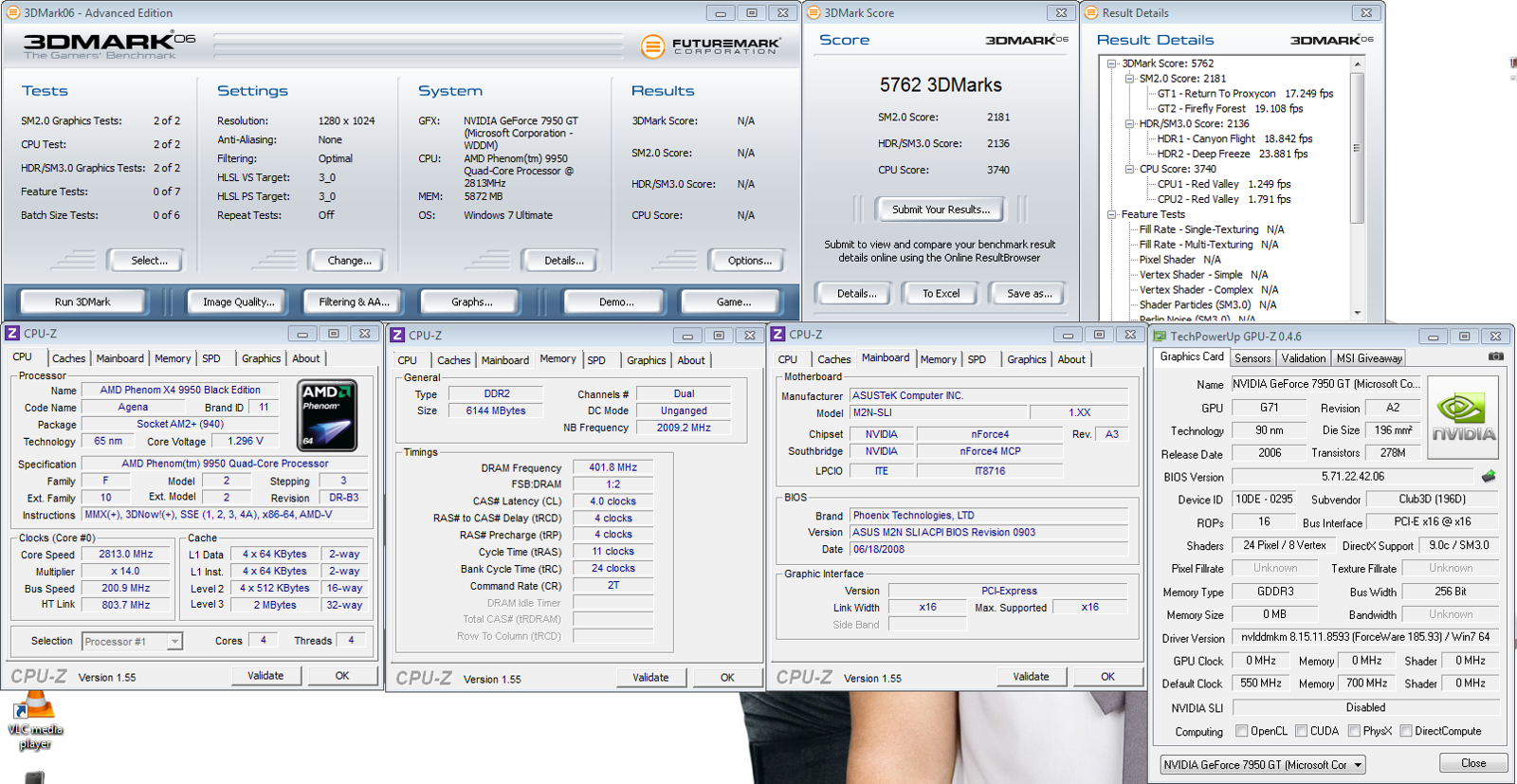1517x784 pixels.
Task: Click the orange Futuremark logo
Action: click(x=652, y=46)
